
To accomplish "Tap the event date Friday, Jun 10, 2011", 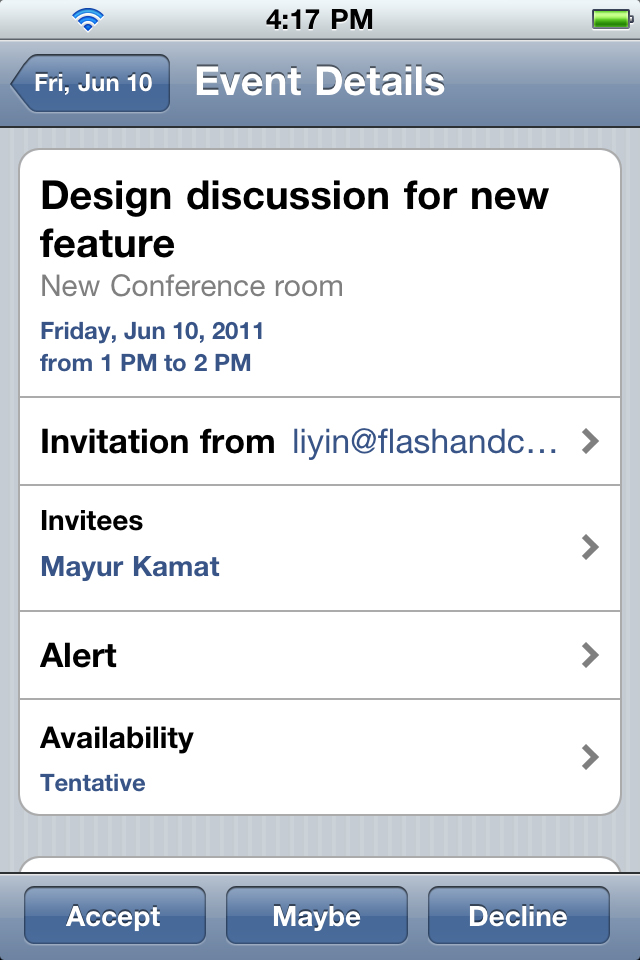I will pyautogui.click(x=152, y=331).
